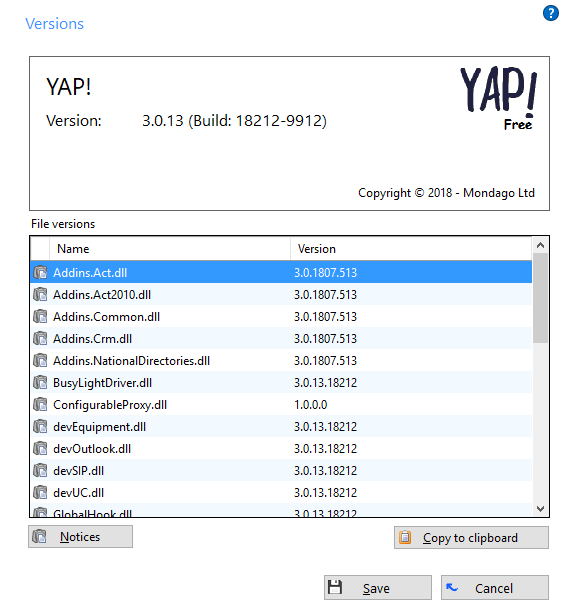Click the YAP! Free logo image
567x612 pixels.
[x=498, y=98]
